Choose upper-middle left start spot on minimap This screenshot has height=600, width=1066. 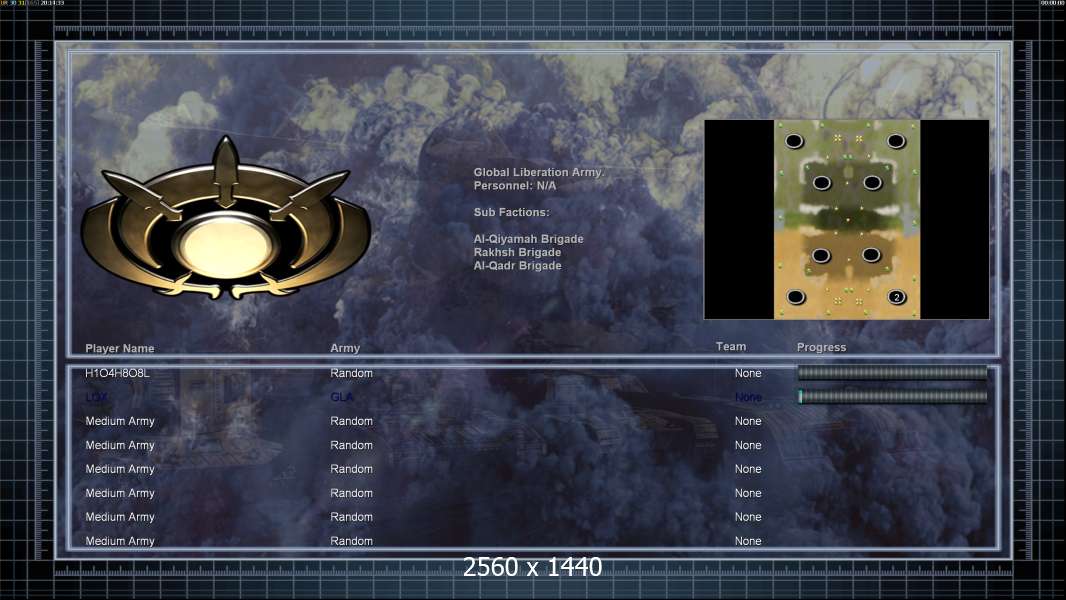click(x=822, y=183)
